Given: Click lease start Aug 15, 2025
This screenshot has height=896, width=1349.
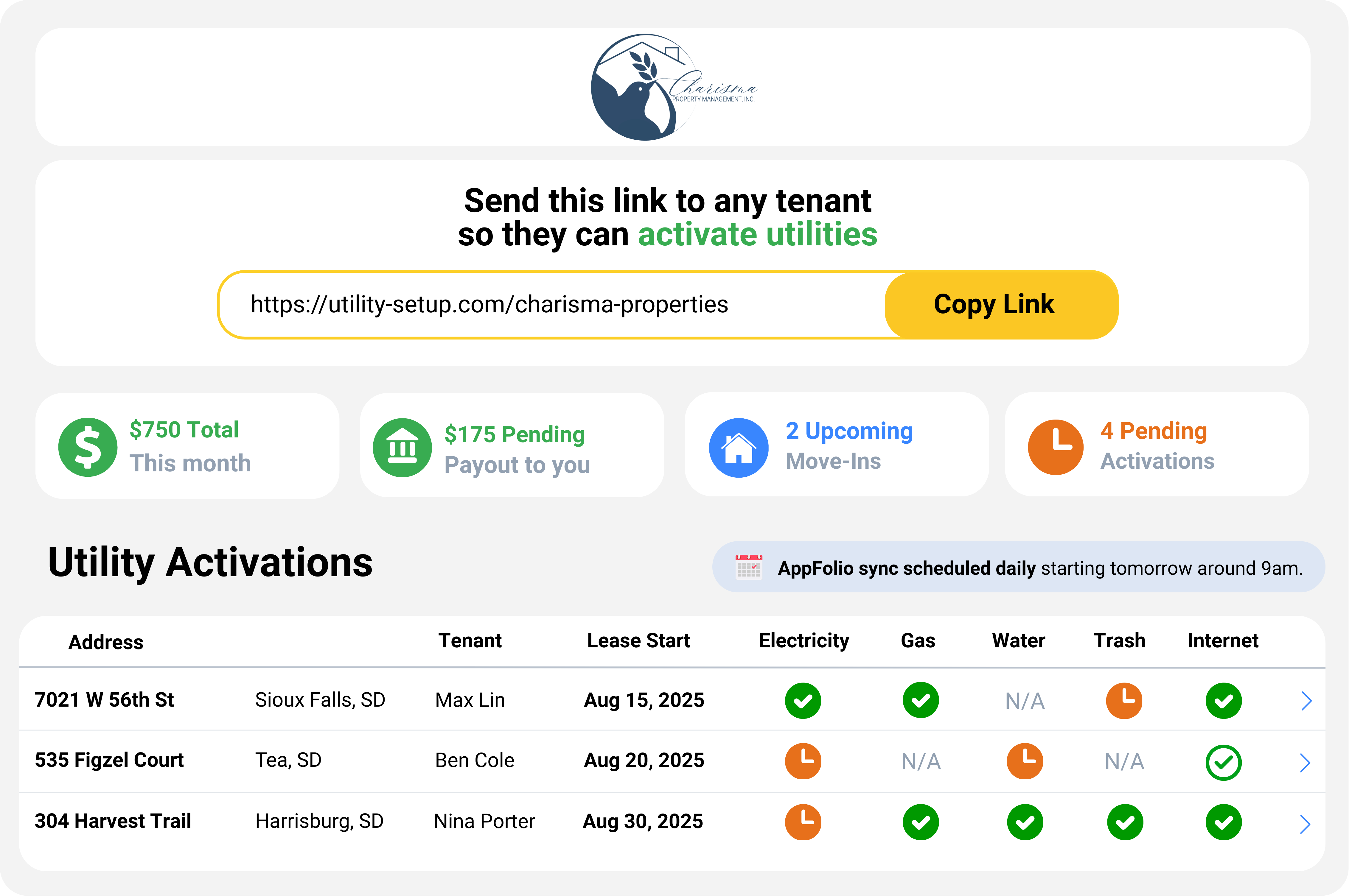Looking at the screenshot, I should 644,701.
